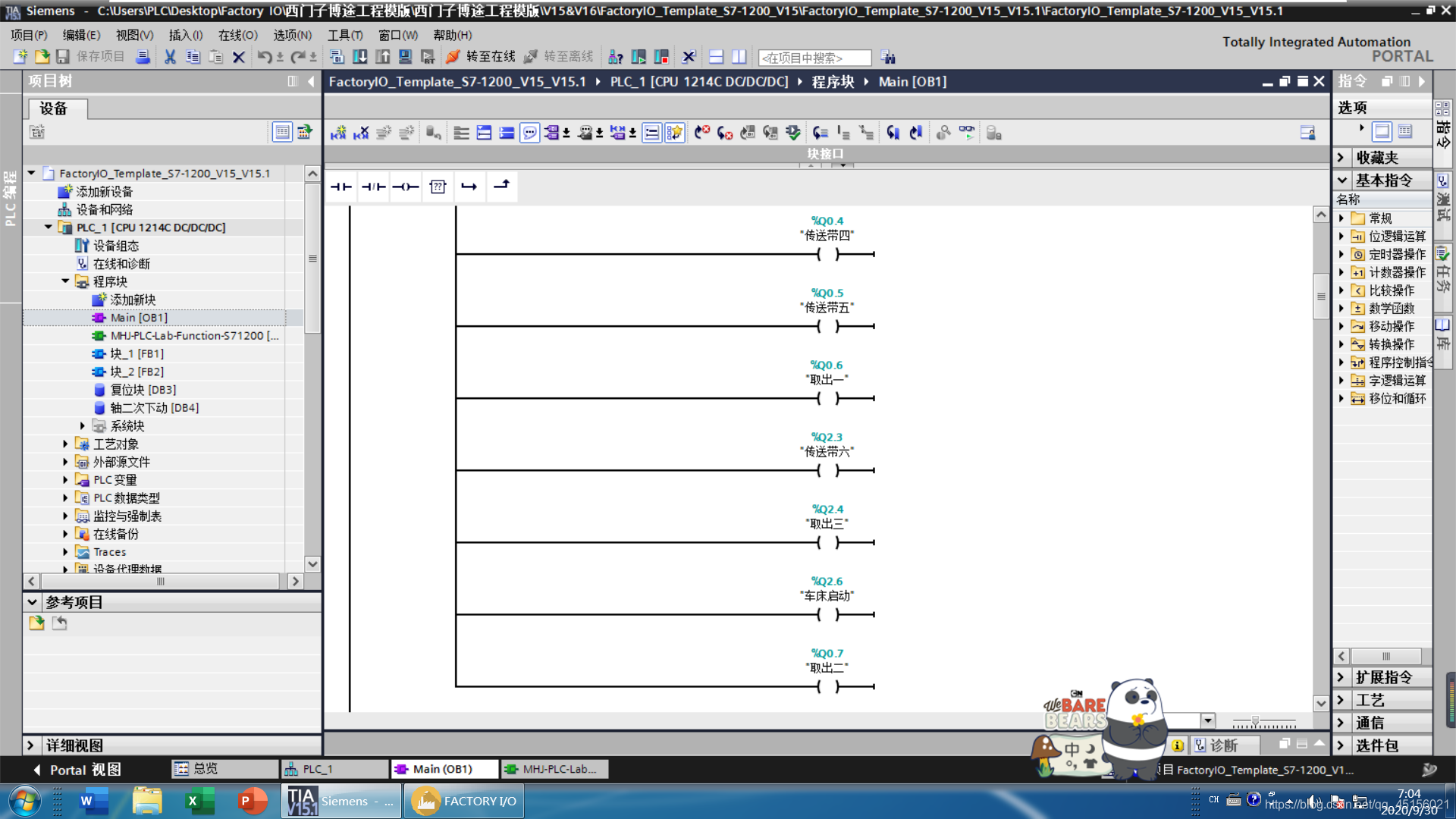Click the Upload from device icon
This screenshot has height=819, width=1456.
coord(383,57)
